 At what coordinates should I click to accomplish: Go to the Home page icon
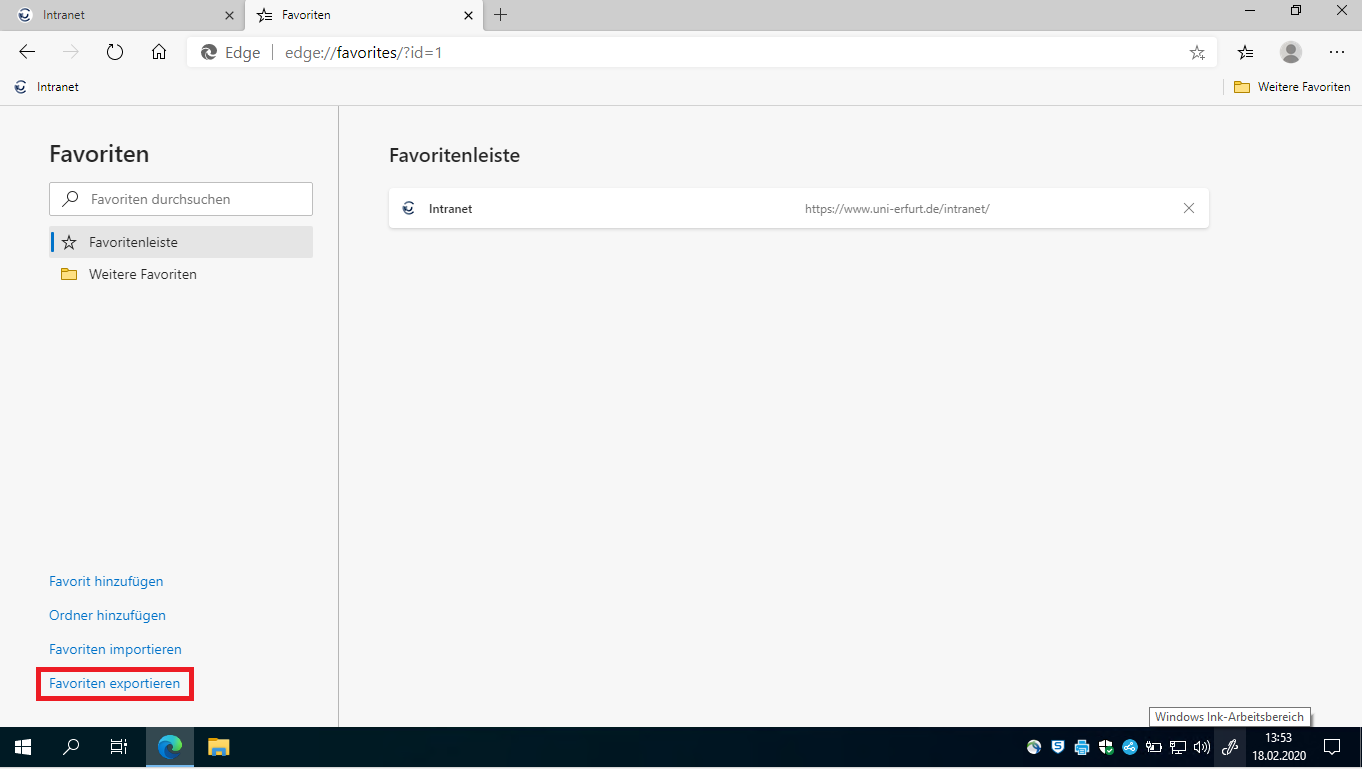point(159,52)
